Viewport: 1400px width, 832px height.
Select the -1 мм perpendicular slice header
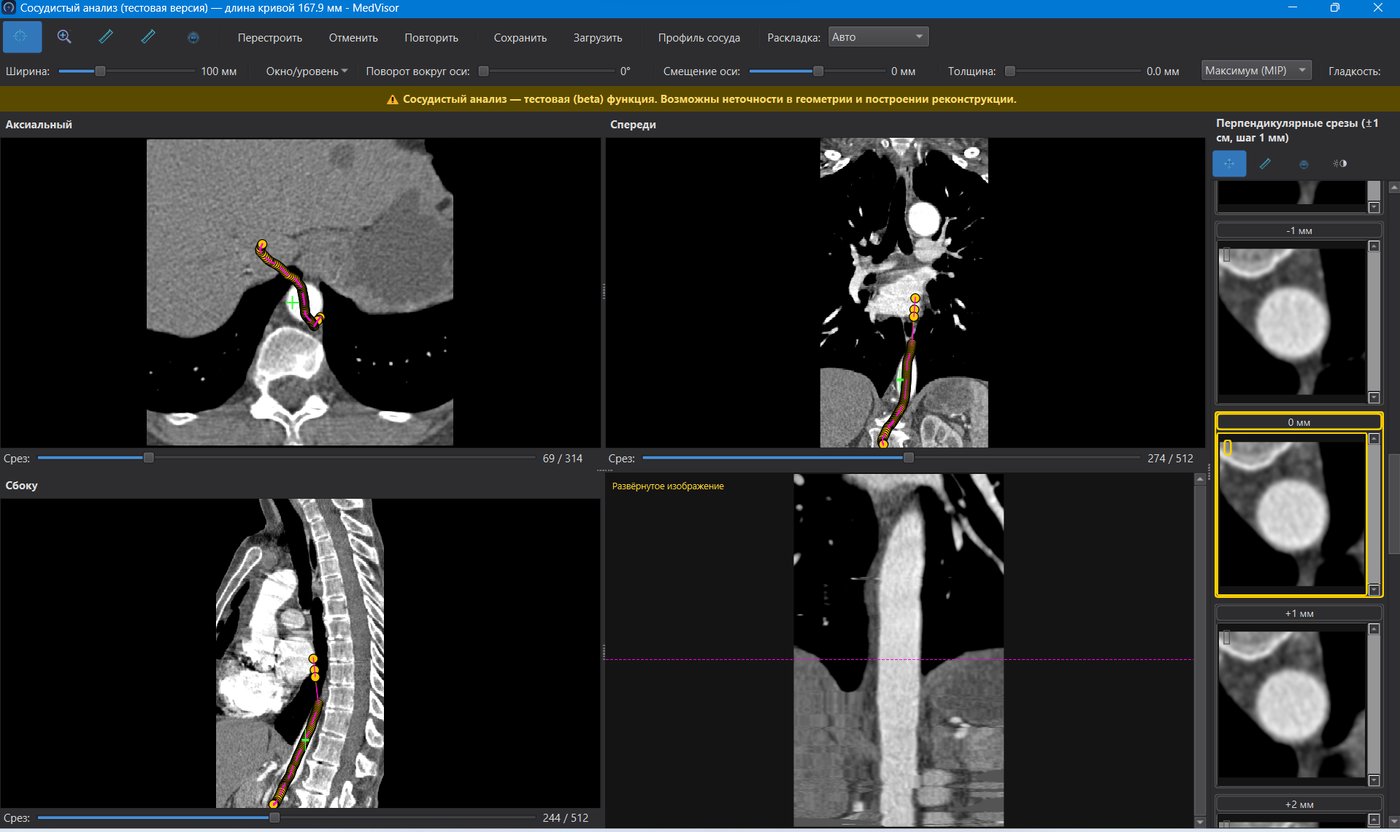(x=1298, y=230)
